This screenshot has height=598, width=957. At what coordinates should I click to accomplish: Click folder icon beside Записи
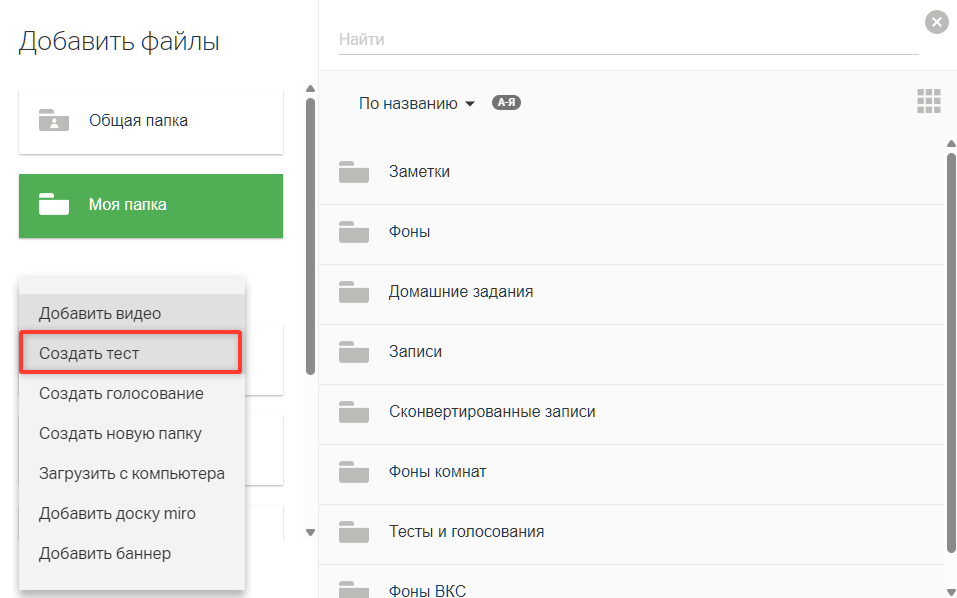[354, 352]
